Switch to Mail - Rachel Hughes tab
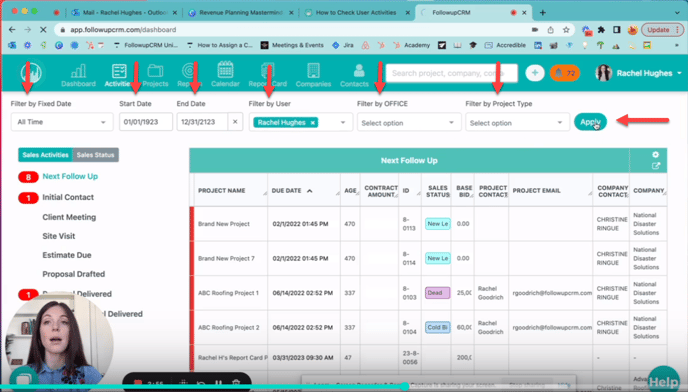The height and width of the screenshot is (392, 688). pyautogui.click(x=125, y=13)
